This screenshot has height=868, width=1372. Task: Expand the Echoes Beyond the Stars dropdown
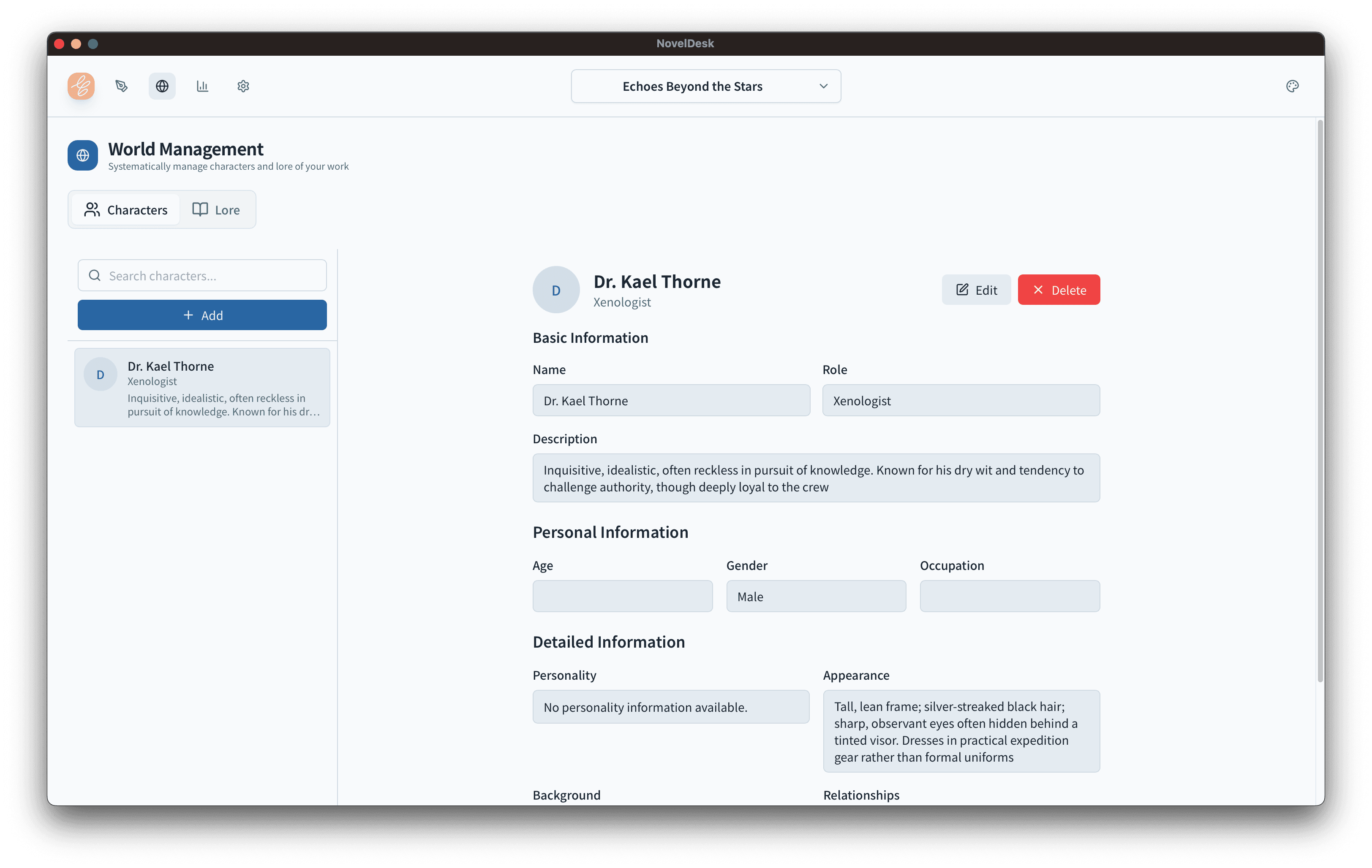pyautogui.click(x=692, y=87)
